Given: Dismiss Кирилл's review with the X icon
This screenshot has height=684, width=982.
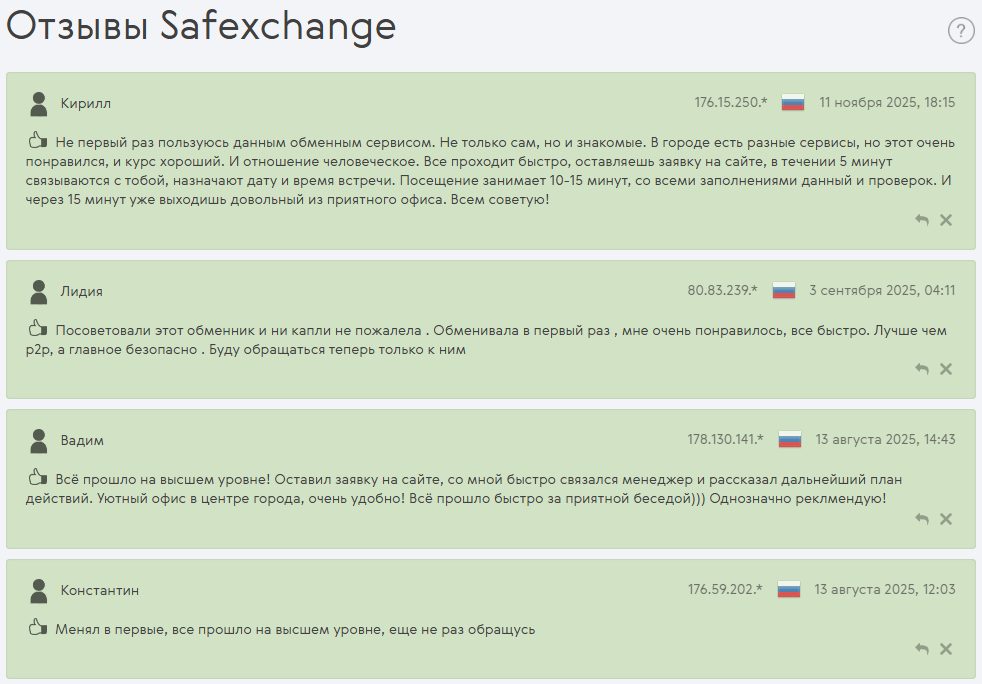Looking at the screenshot, I should pos(946,219).
